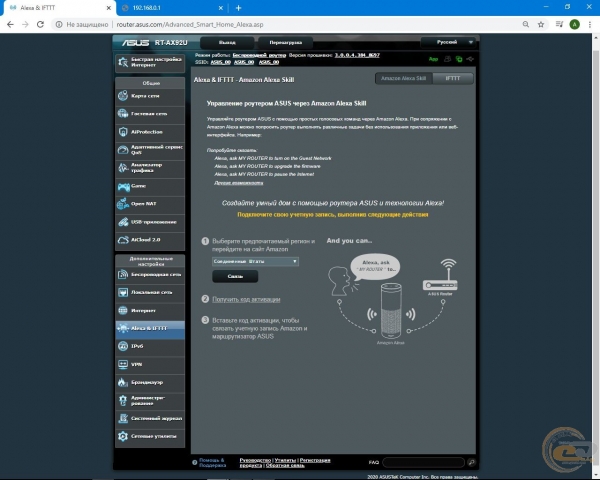600x480 pixels.
Task: Open the Quick Internet Setup (Быстрая настройка) icon
Action: [x=123, y=62]
